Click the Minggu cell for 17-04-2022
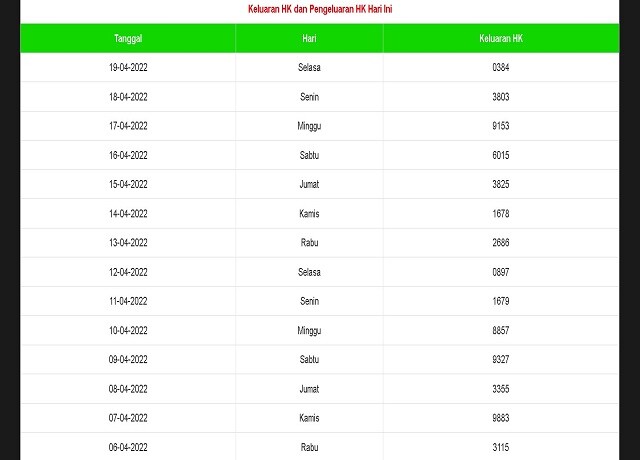 pos(309,126)
